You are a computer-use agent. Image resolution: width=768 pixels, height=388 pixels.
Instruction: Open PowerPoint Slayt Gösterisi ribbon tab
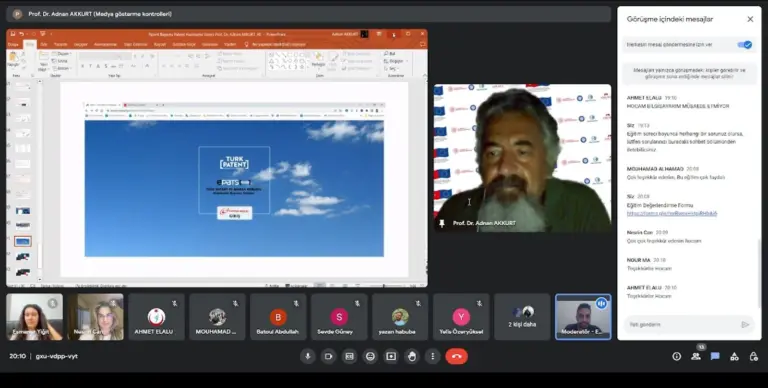135,44
